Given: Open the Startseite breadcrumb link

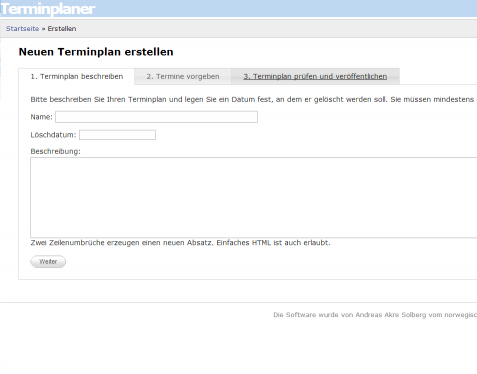Looking at the screenshot, I should pos(22,29).
